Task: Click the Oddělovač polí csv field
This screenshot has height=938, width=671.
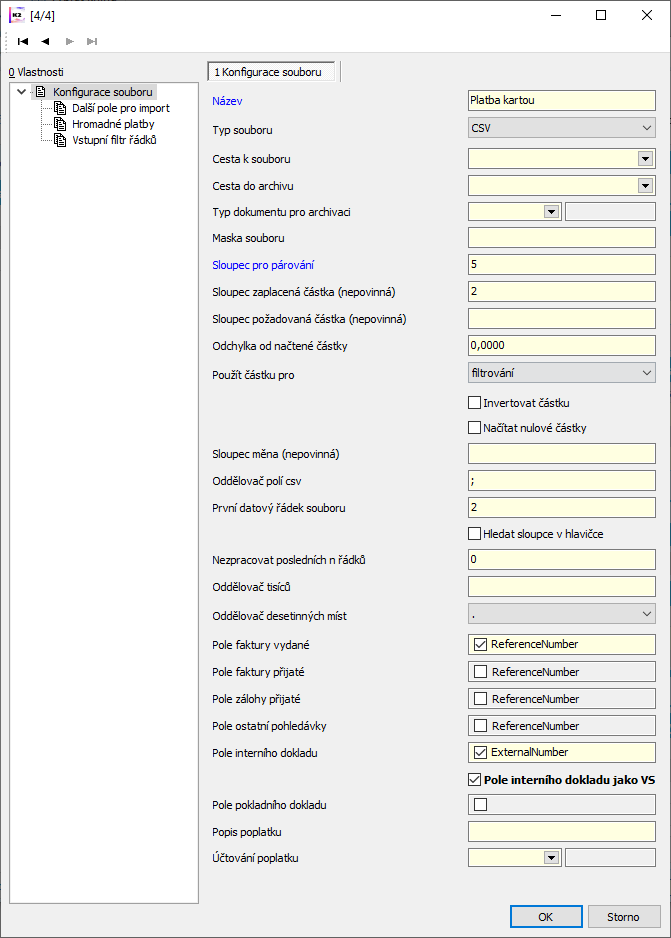Action: (x=562, y=480)
